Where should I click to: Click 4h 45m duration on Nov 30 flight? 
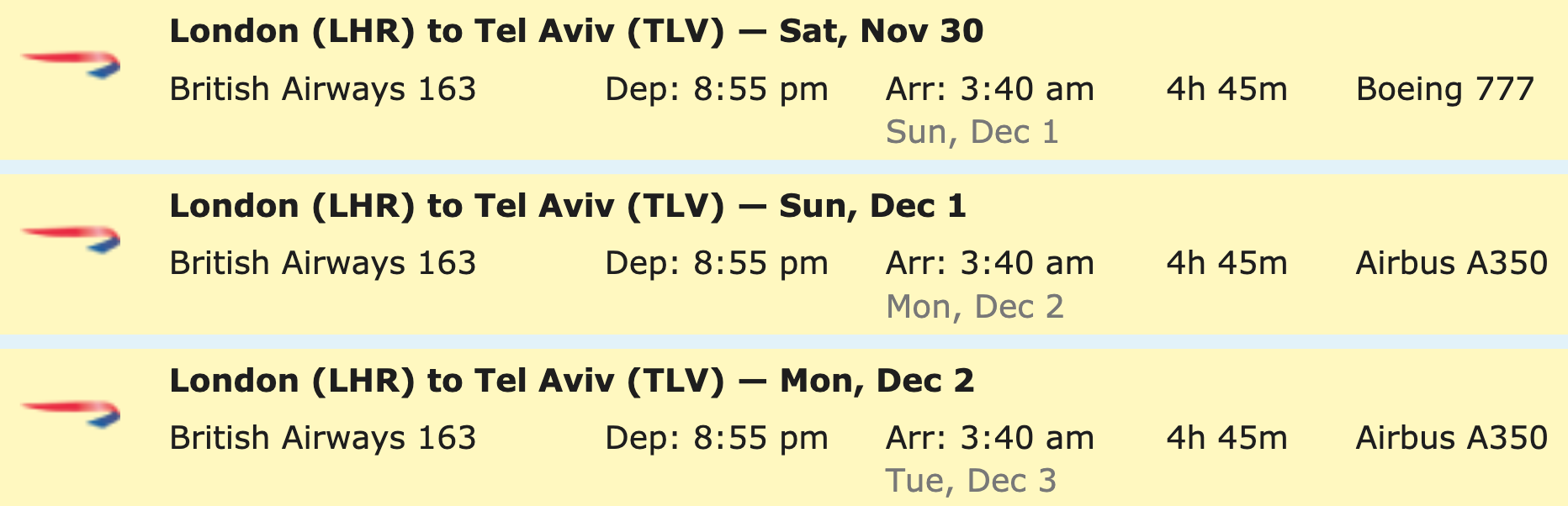pos(1226,89)
